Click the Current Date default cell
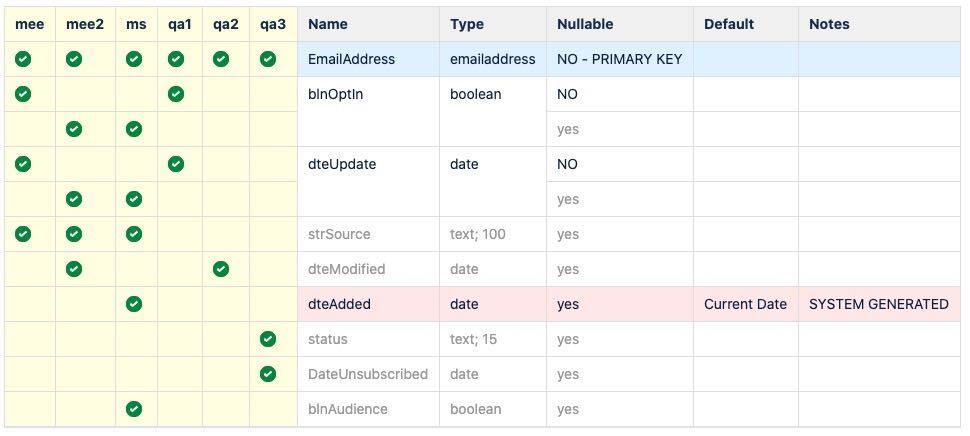This screenshot has height=436, width=970. click(x=746, y=304)
